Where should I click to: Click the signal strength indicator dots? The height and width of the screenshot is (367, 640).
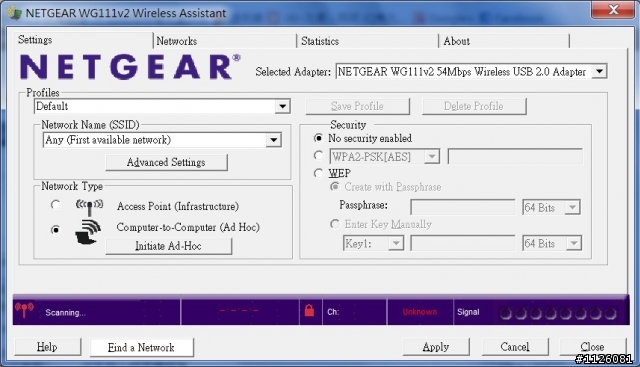tap(558, 313)
